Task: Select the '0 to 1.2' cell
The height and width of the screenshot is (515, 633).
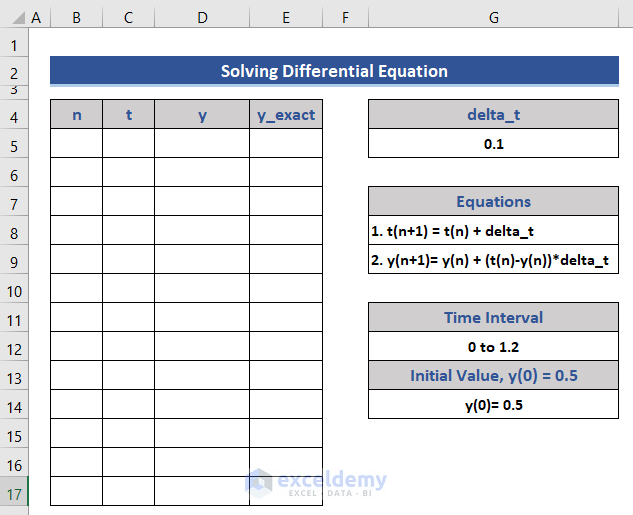Action: click(494, 347)
